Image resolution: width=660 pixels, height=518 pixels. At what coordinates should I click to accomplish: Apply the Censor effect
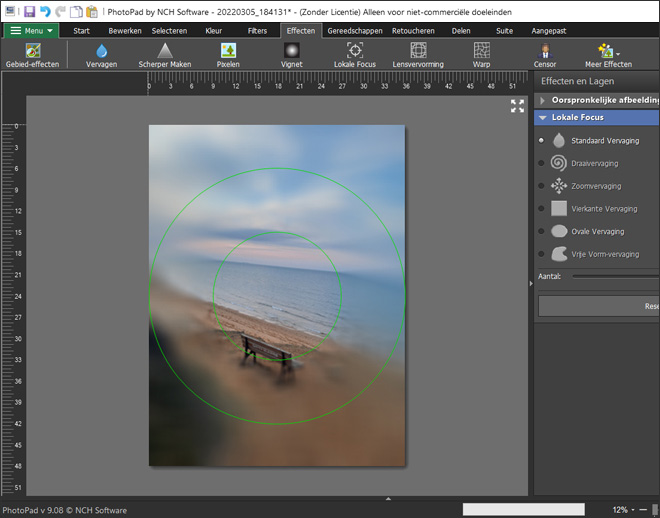tap(545, 55)
